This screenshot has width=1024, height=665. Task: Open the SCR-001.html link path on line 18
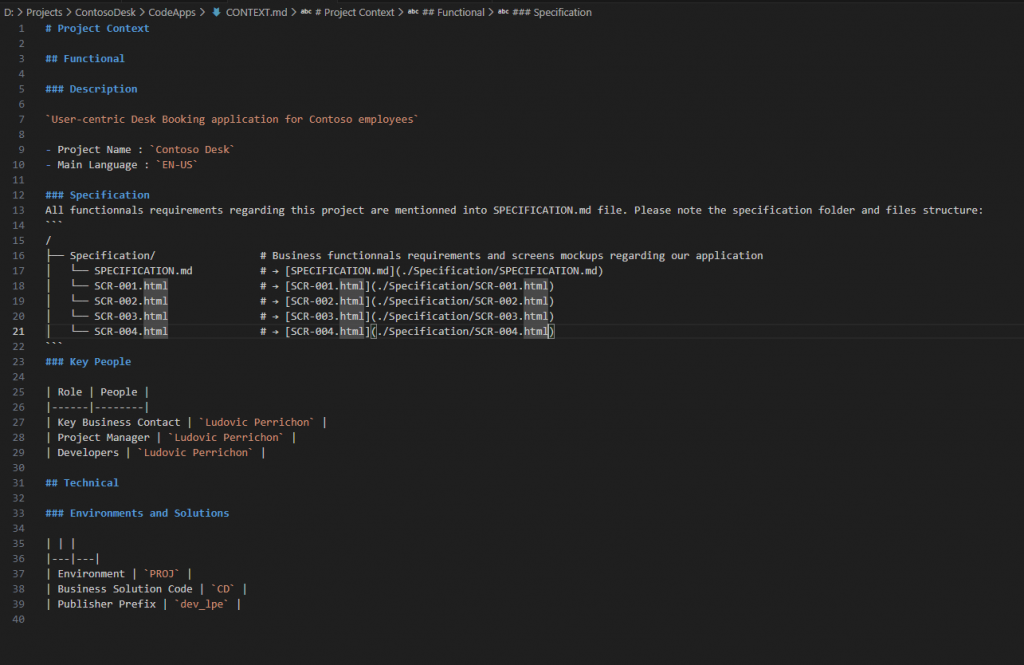click(462, 286)
